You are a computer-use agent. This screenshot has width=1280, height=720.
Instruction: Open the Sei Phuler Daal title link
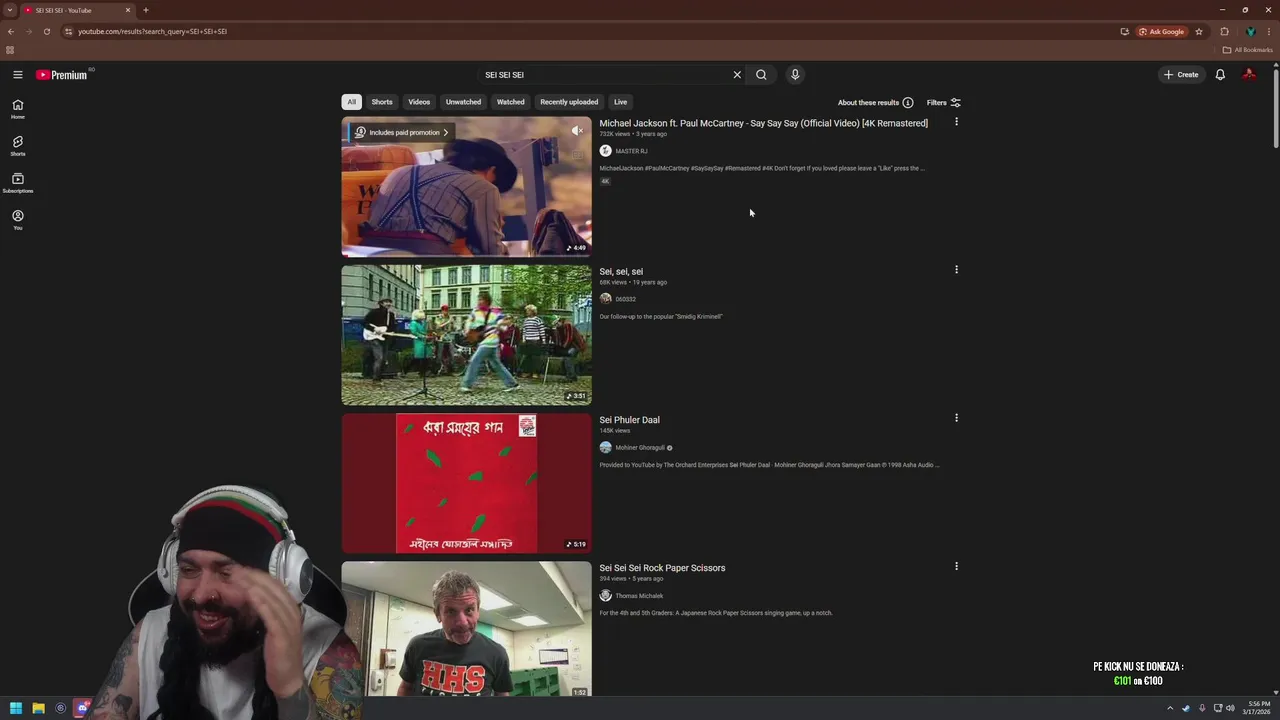click(629, 420)
